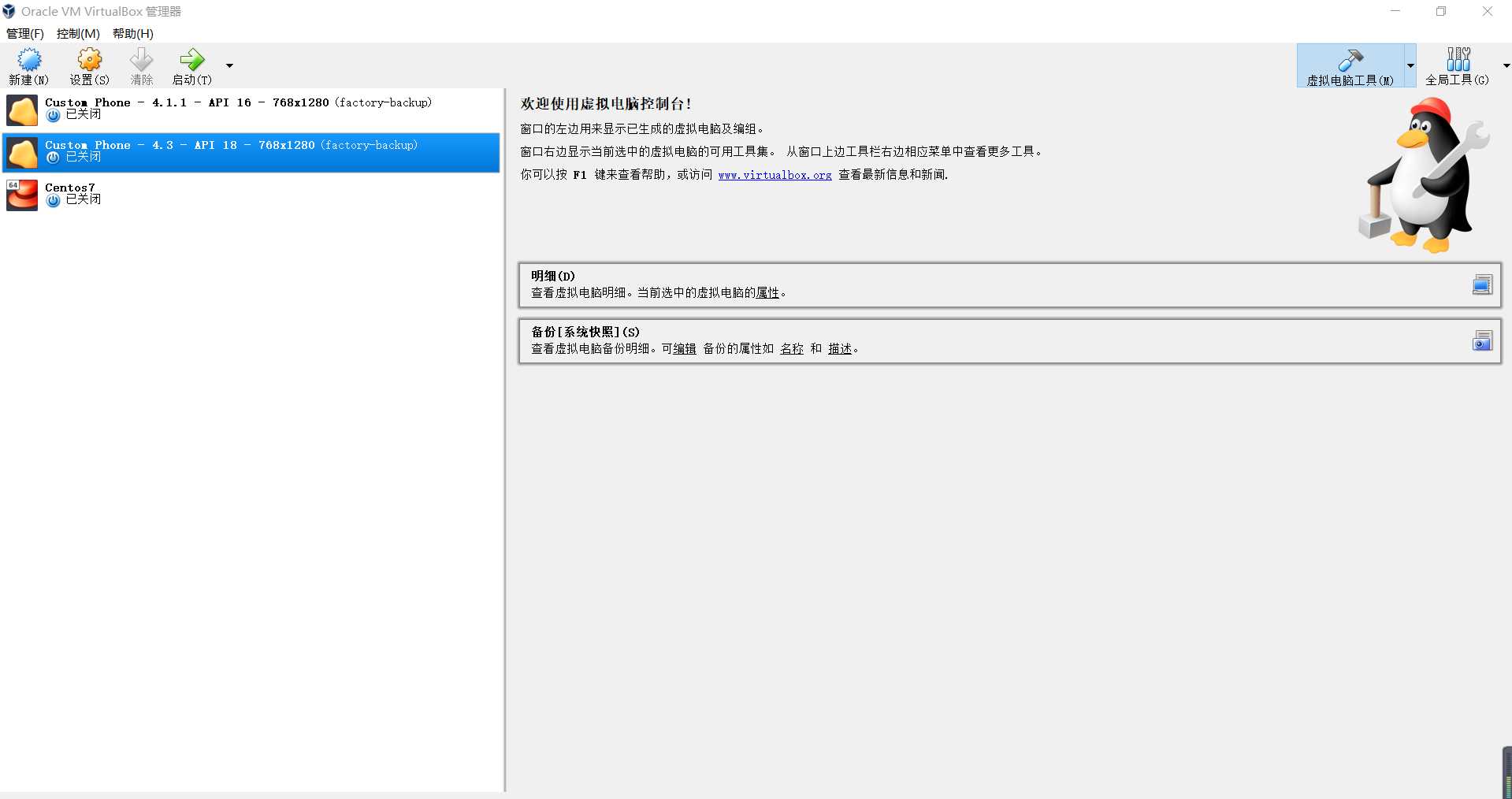This screenshot has width=1512, height=799.
Task: Open Global Tools dropdown arrow
Action: point(1506,65)
